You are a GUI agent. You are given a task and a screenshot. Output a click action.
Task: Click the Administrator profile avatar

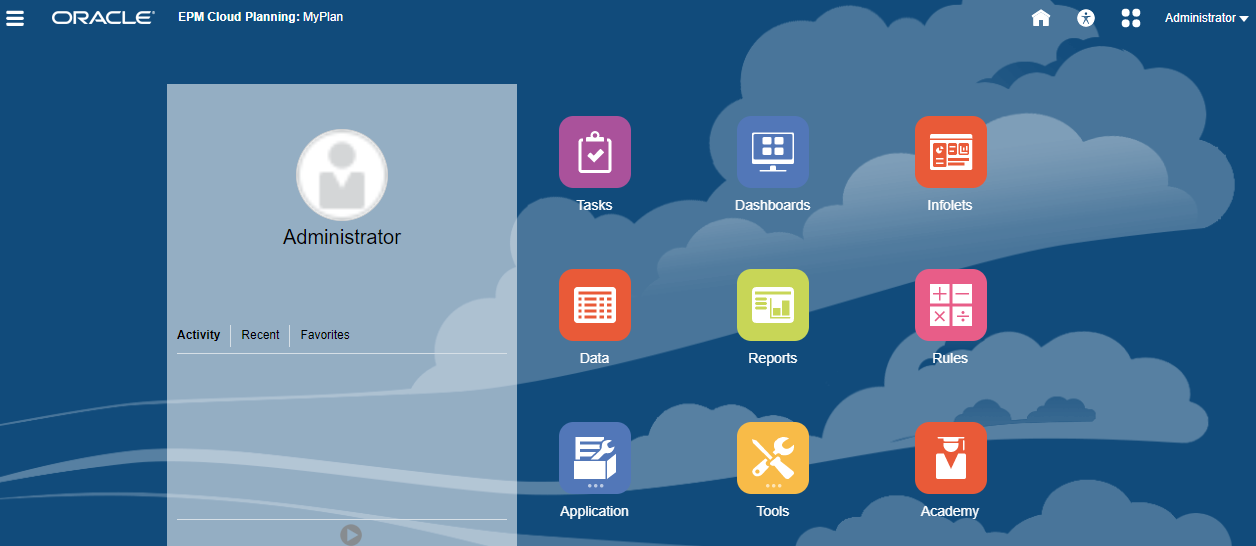click(342, 175)
